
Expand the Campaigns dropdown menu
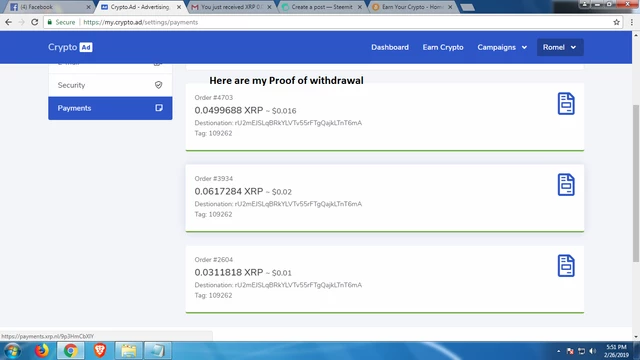[502, 47]
